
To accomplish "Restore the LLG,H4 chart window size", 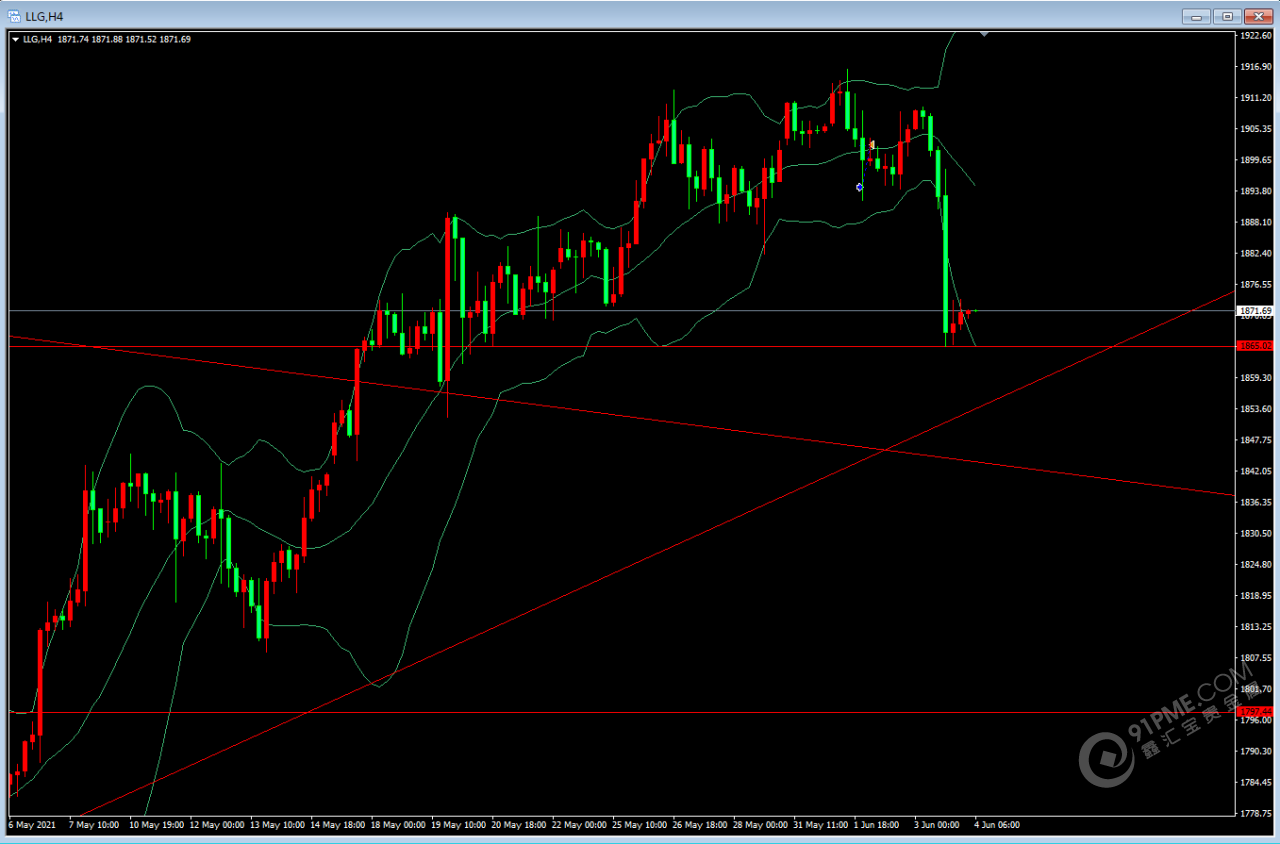I will click(x=1227, y=16).
